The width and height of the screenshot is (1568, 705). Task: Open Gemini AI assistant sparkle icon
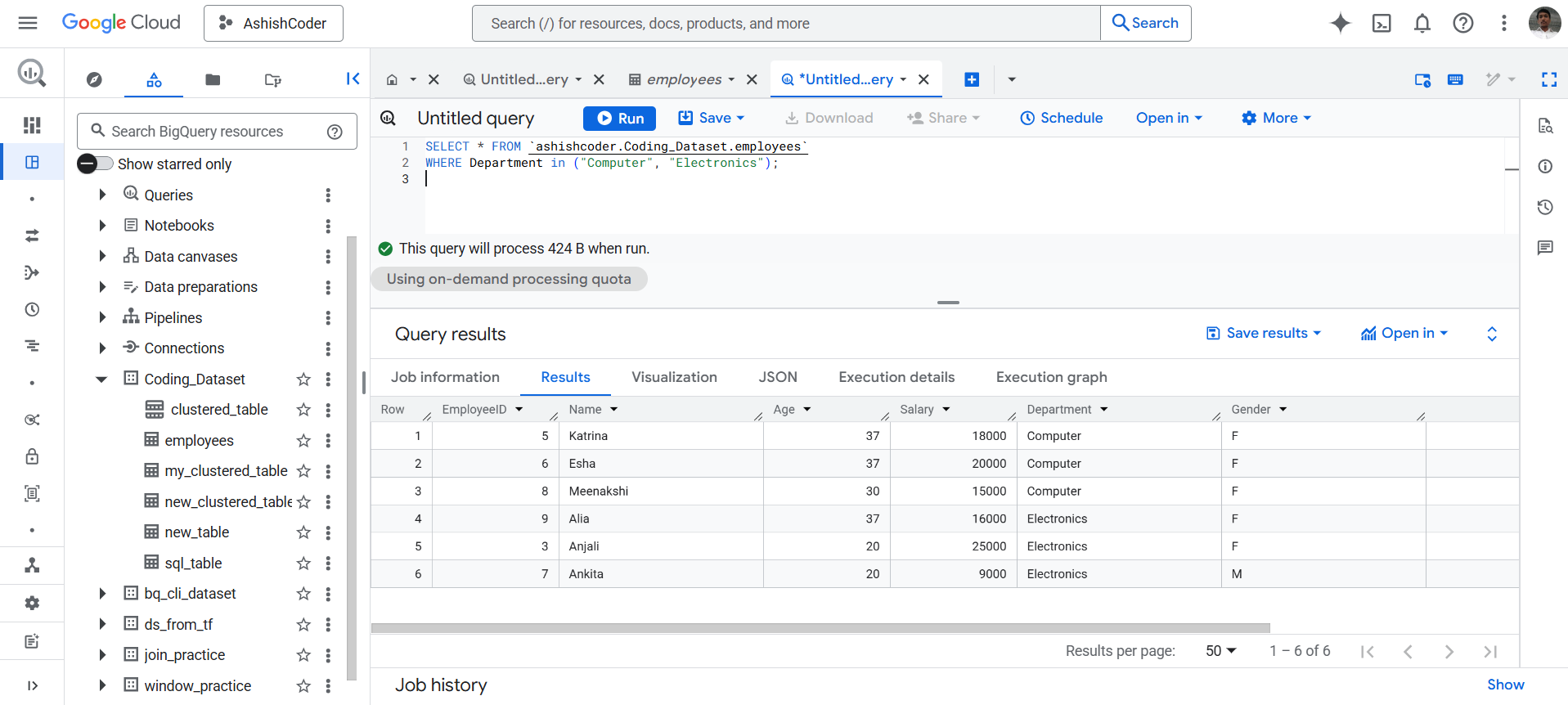tap(1340, 23)
